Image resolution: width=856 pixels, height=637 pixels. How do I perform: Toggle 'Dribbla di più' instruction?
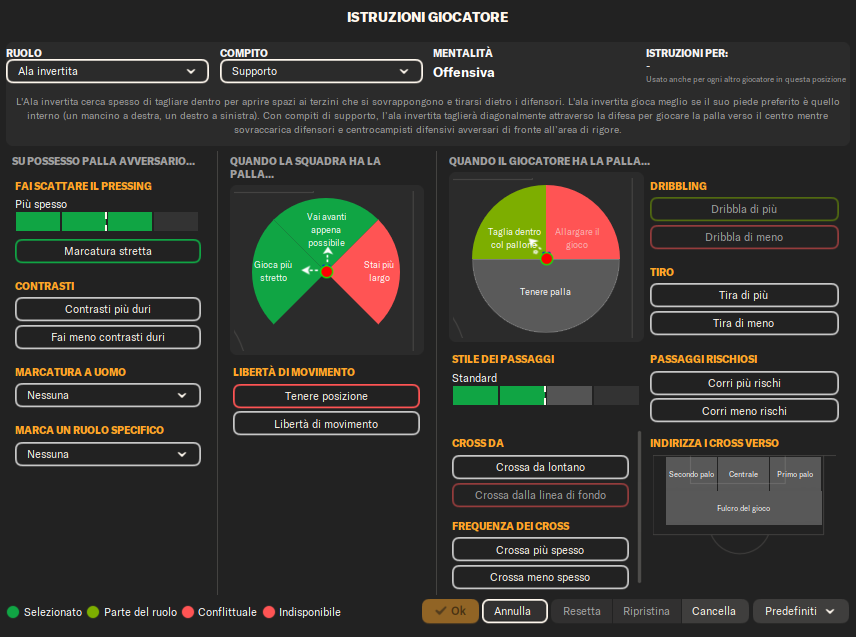(x=744, y=209)
